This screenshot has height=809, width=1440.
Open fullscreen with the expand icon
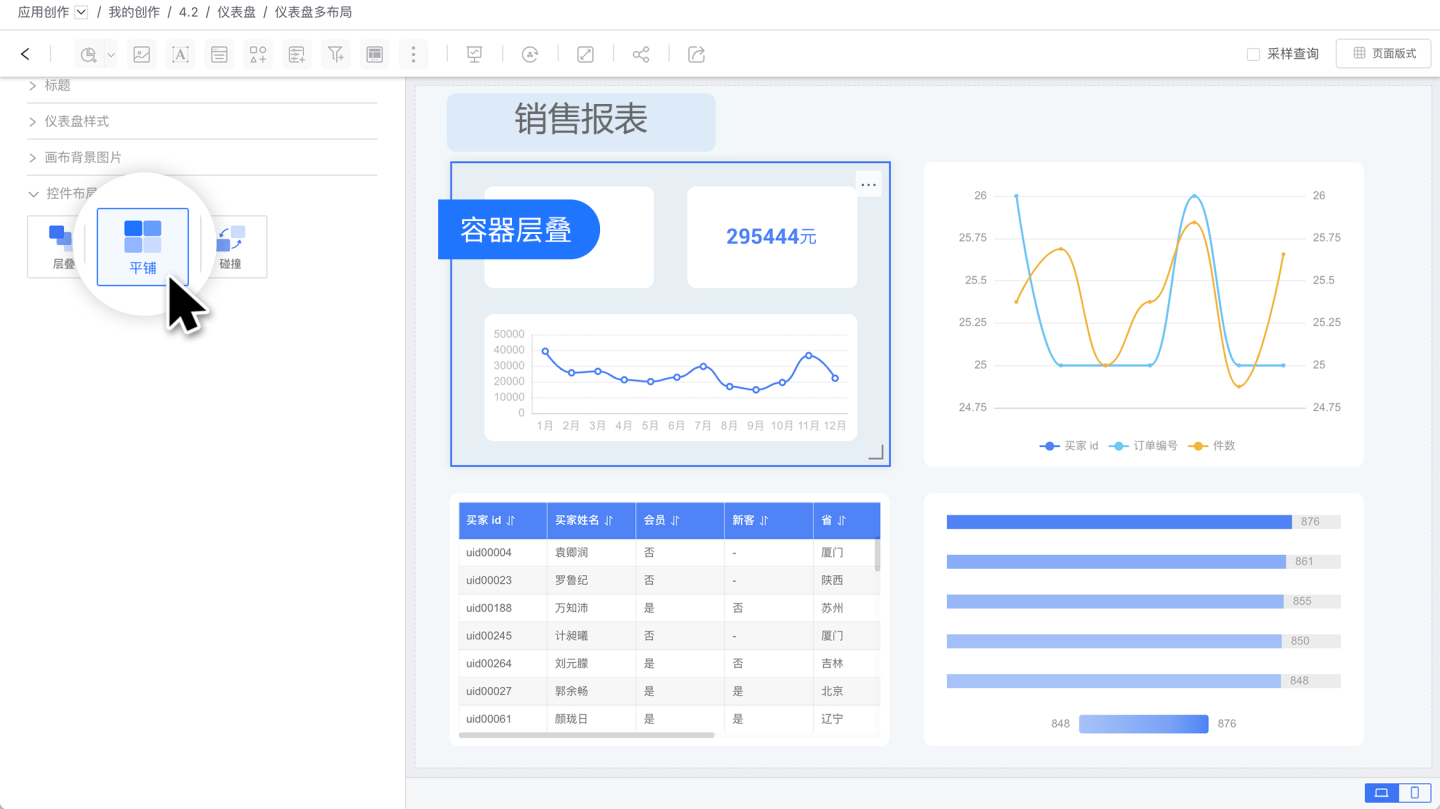(586, 54)
